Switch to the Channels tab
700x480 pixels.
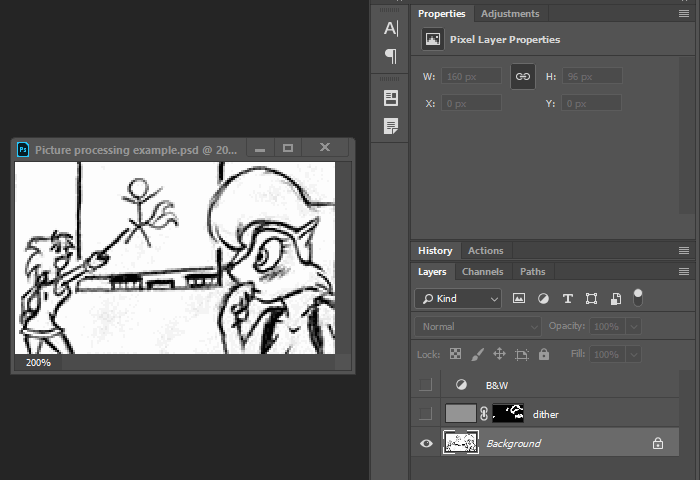482,271
